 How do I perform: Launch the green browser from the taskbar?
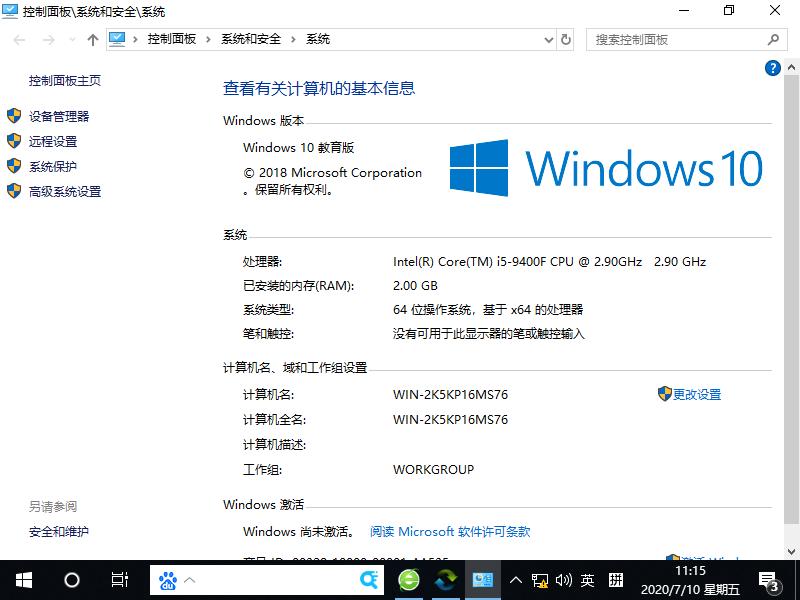tap(409, 579)
